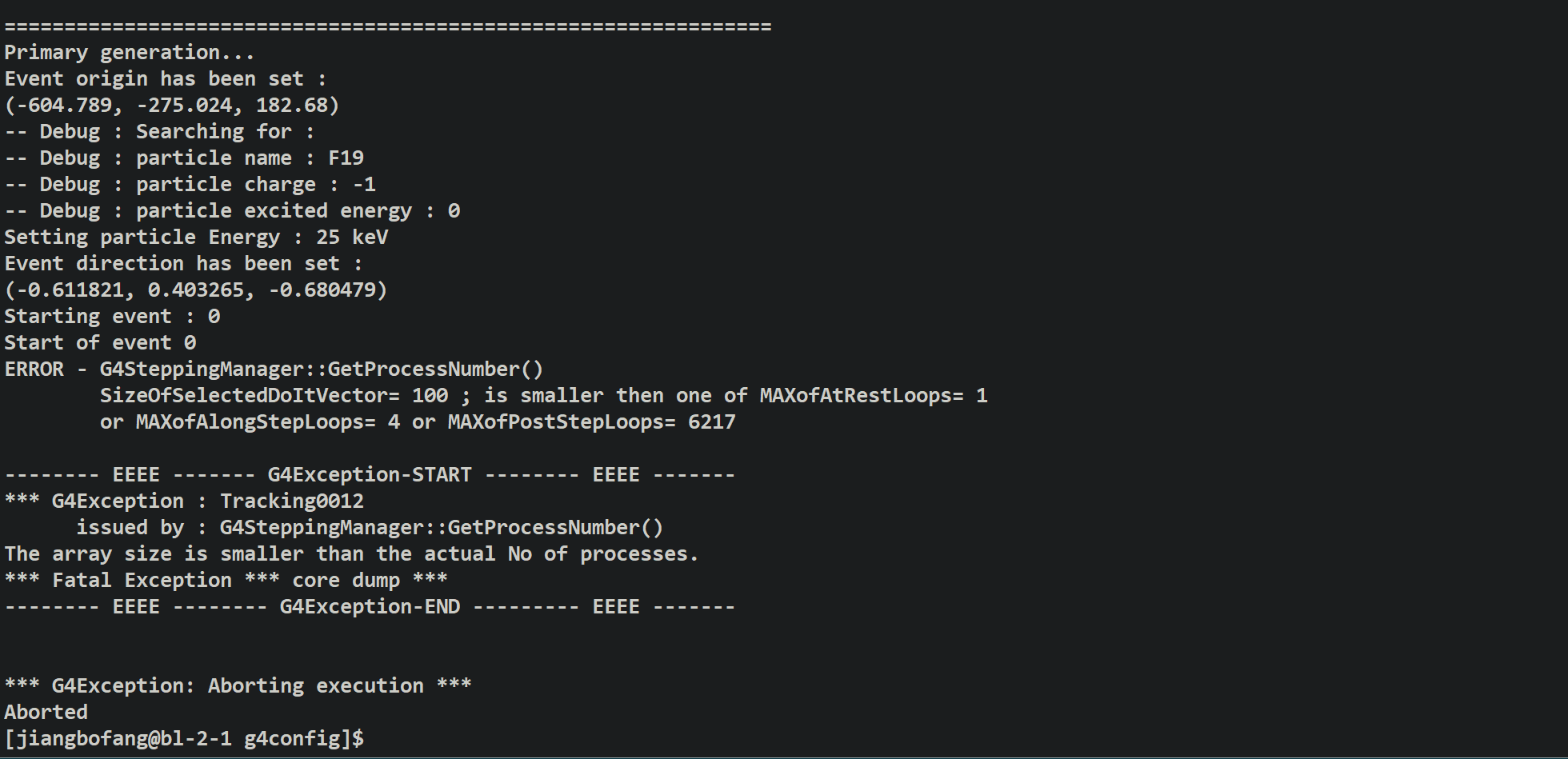Click the 'SizeOfSelectedDoItVector= 100' text
The height and width of the screenshot is (759, 1568).
point(274,395)
